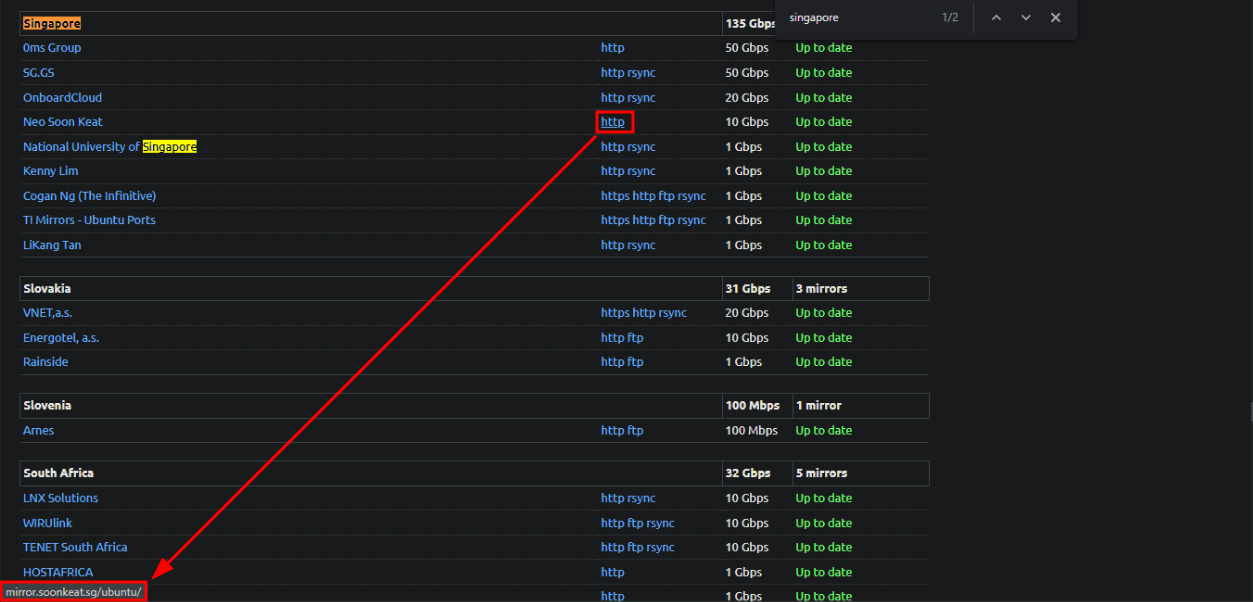Open the SG.GS mirror page
Viewport: 1253px width, 602px height.
pyautogui.click(x=39, y=73)
